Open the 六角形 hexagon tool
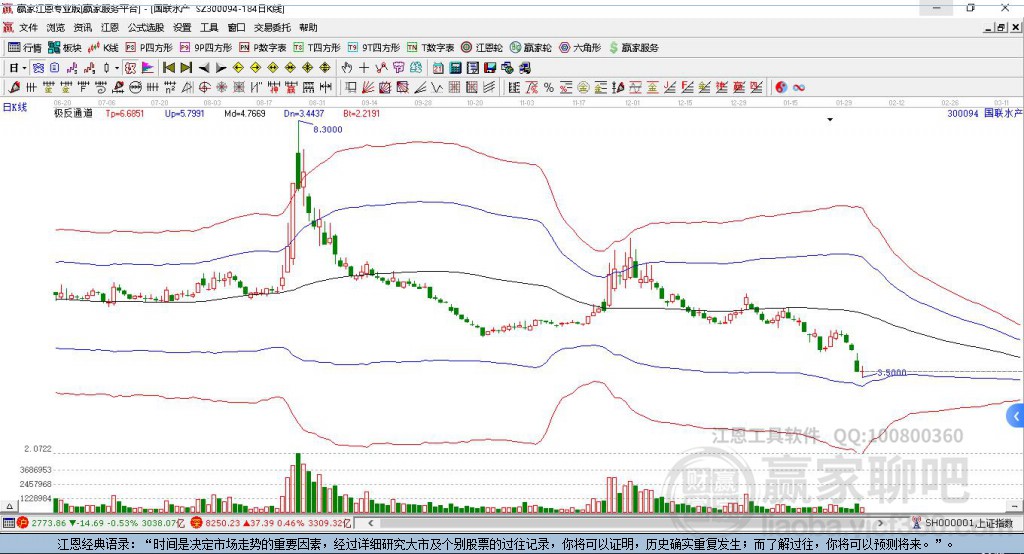This screenshot has height=554, width=1024. pos(580,48)
